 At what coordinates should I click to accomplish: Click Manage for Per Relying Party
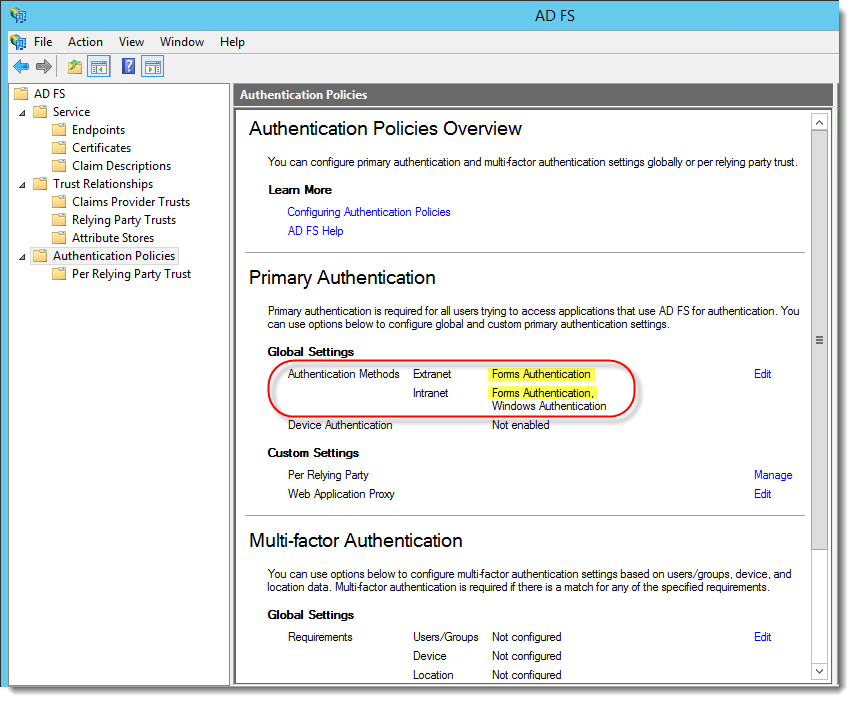tap(773, 475)
